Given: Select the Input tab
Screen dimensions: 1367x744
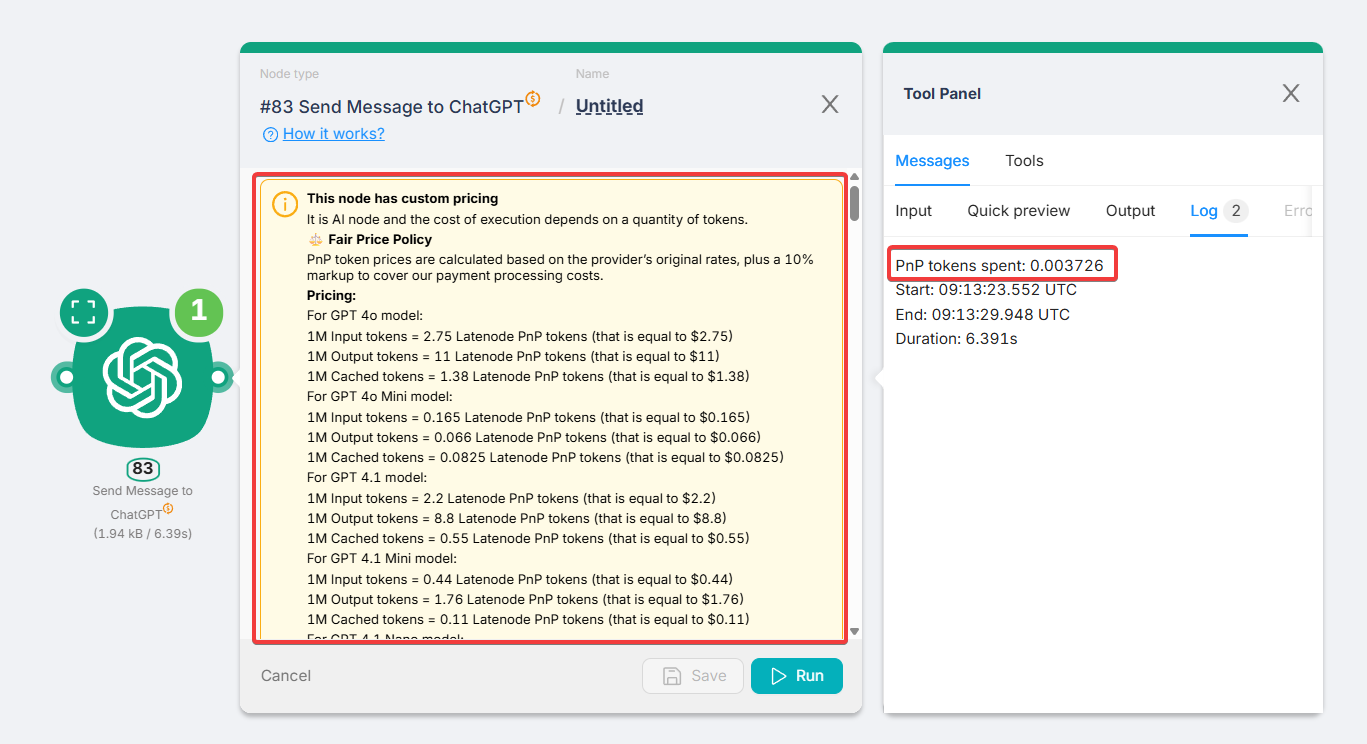Looking at the screenshot, I should coord(913,211).
